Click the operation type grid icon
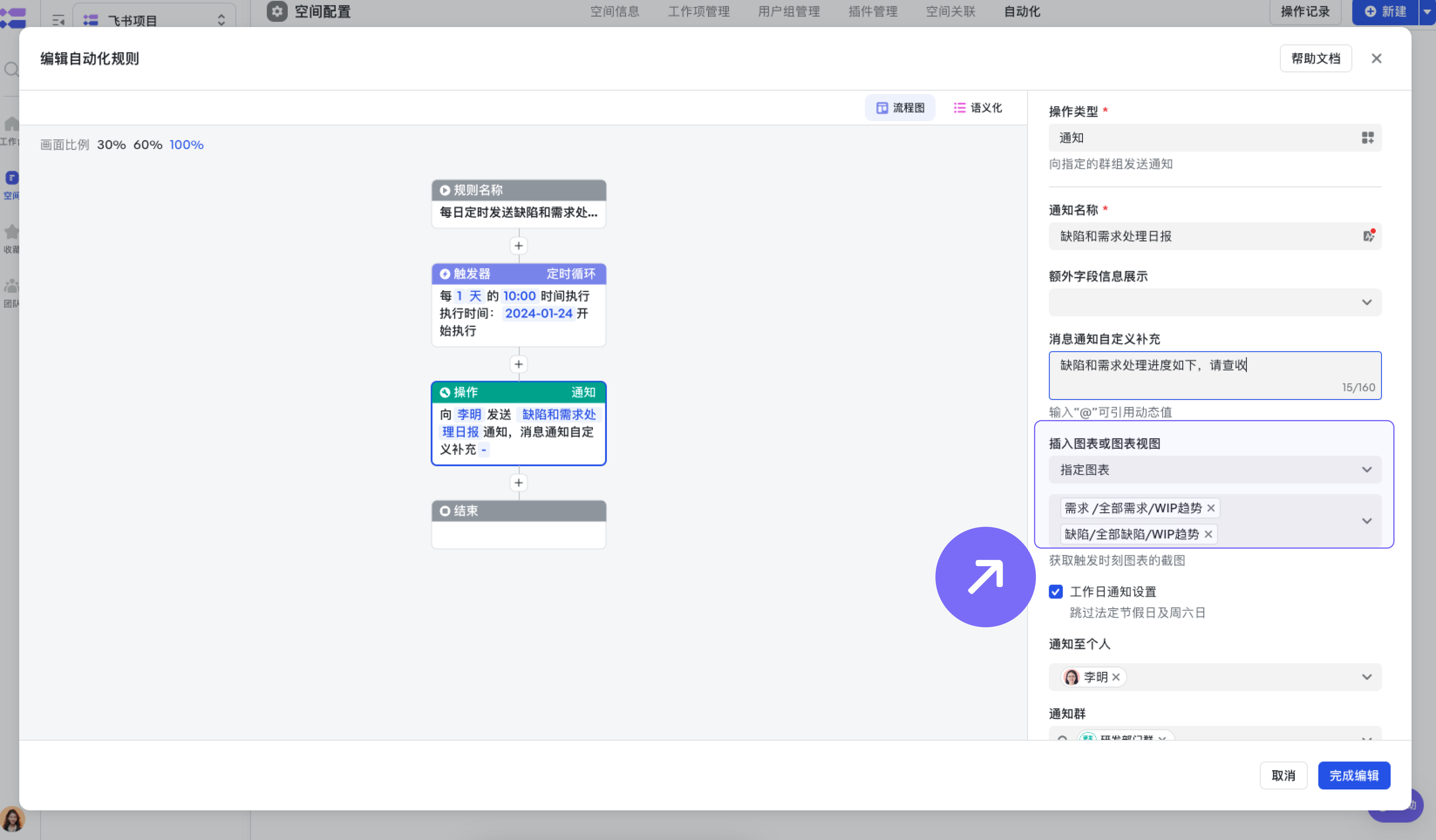Screen dimensions: 1436x840 (1367, 137)
